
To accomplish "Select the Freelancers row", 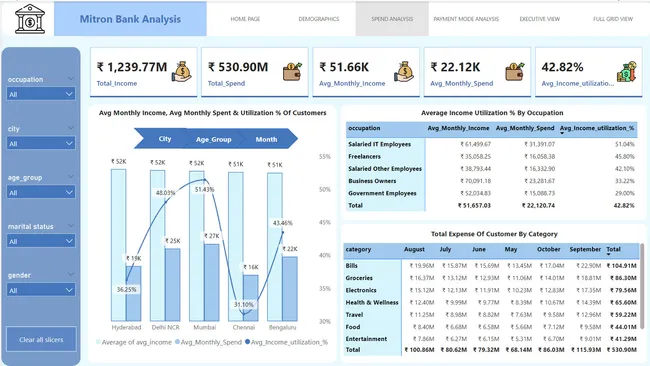I will [x=491, y=156].
